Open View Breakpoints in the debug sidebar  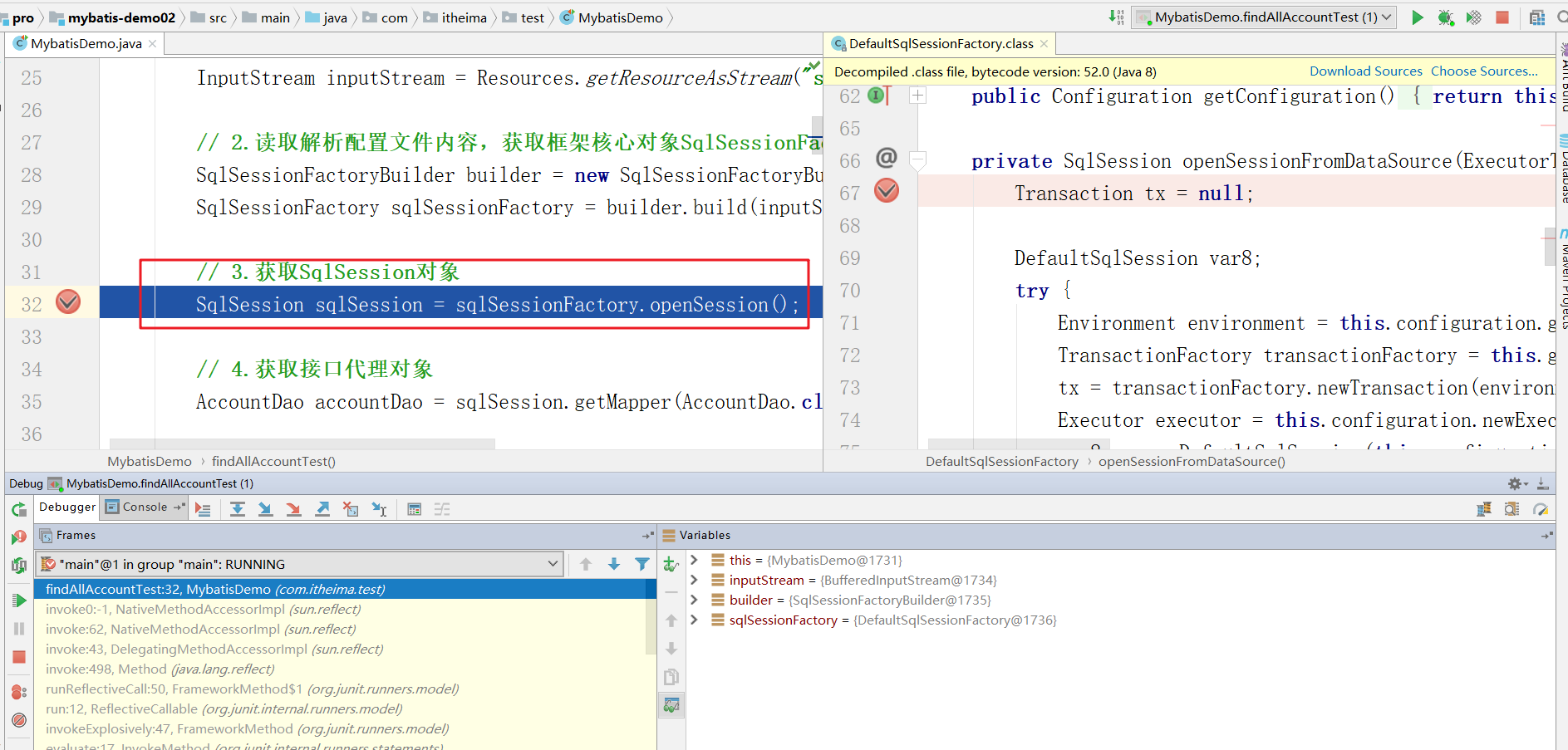19,692
